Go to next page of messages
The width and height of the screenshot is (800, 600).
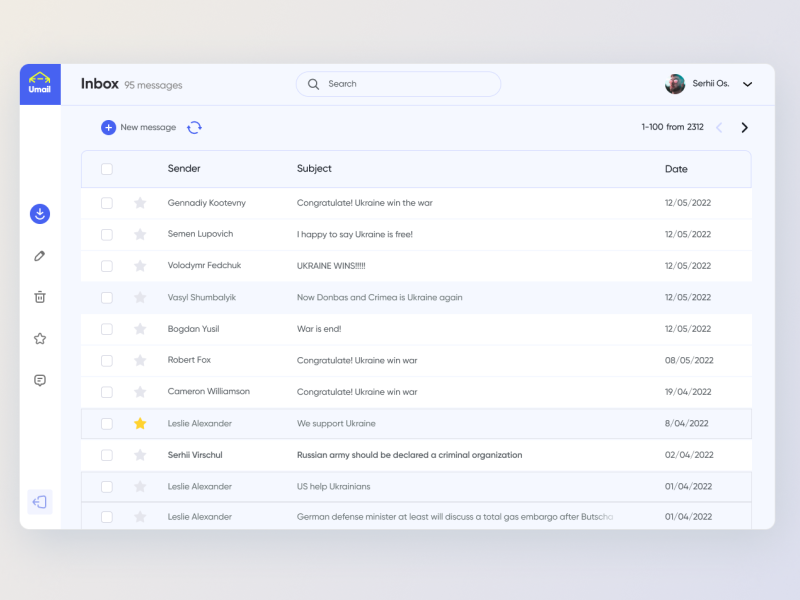pyautogui.click(x=744, y=128)
